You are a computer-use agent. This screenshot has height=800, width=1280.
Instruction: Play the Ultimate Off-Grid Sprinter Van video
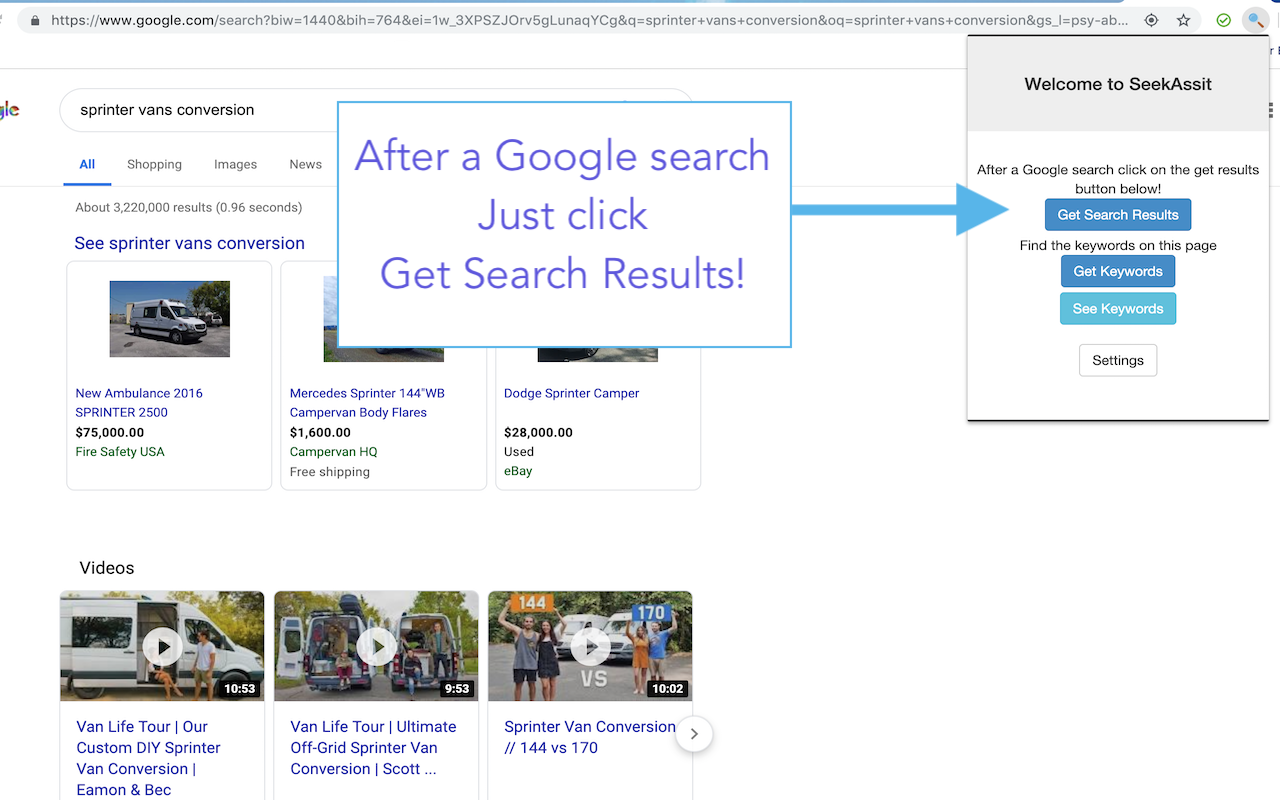point(376,646)
